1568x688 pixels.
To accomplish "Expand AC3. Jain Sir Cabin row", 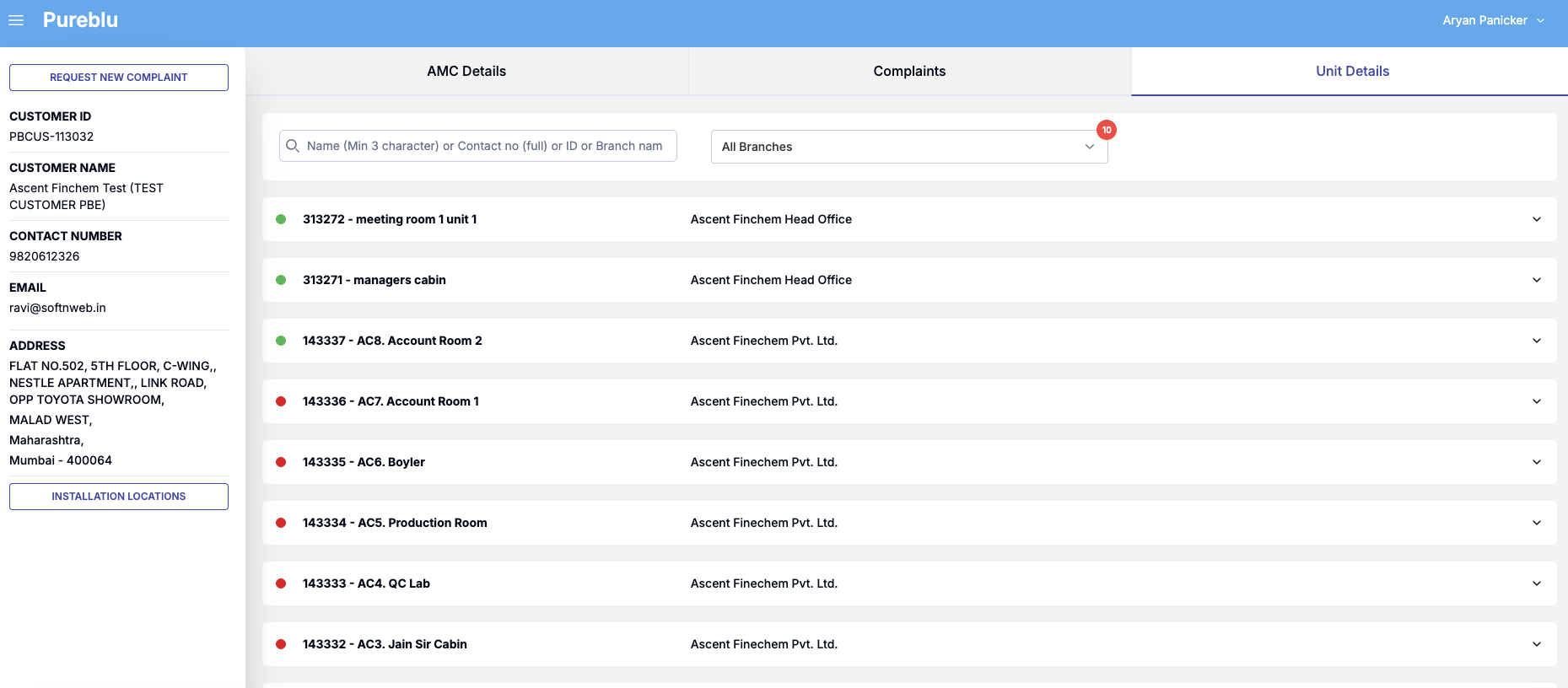I will point(1537,644).
